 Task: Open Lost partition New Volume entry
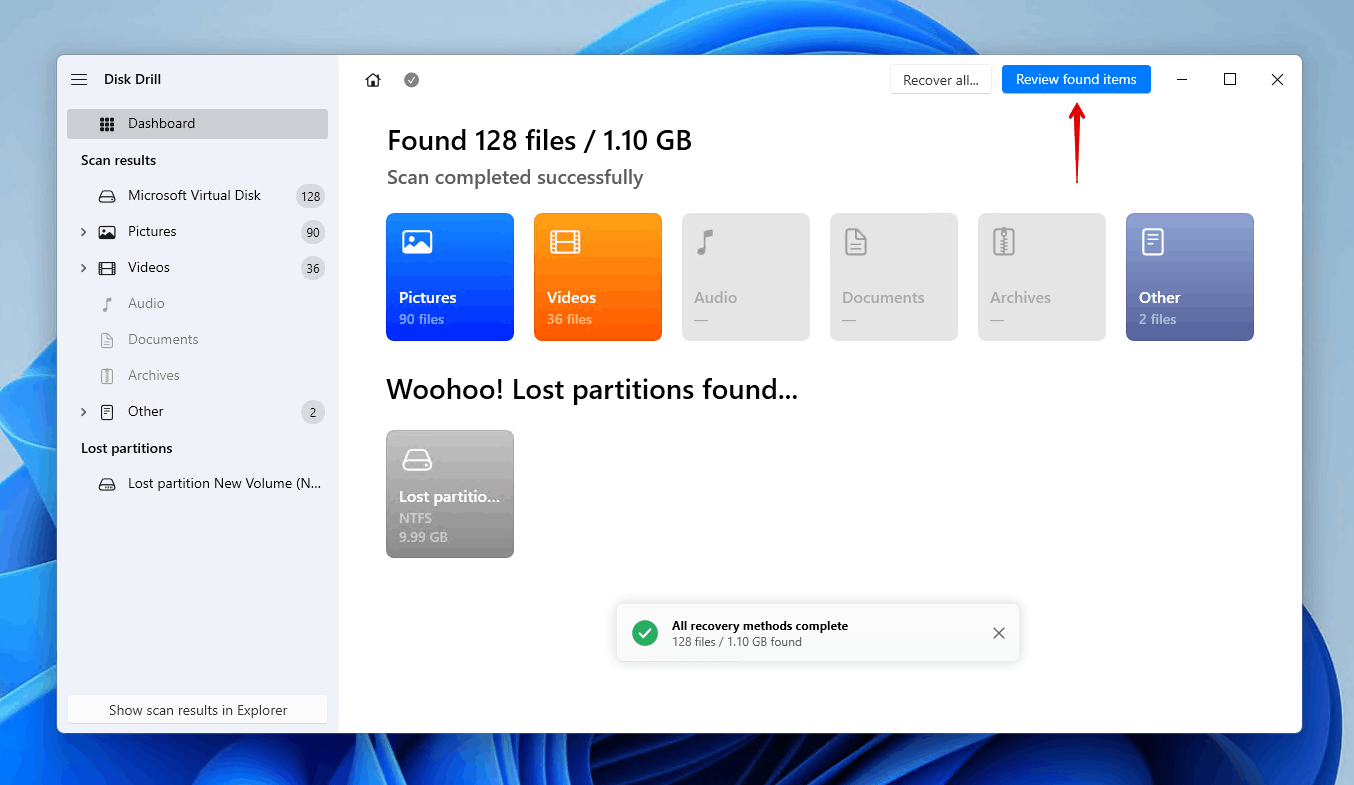[x=197, y=484]
